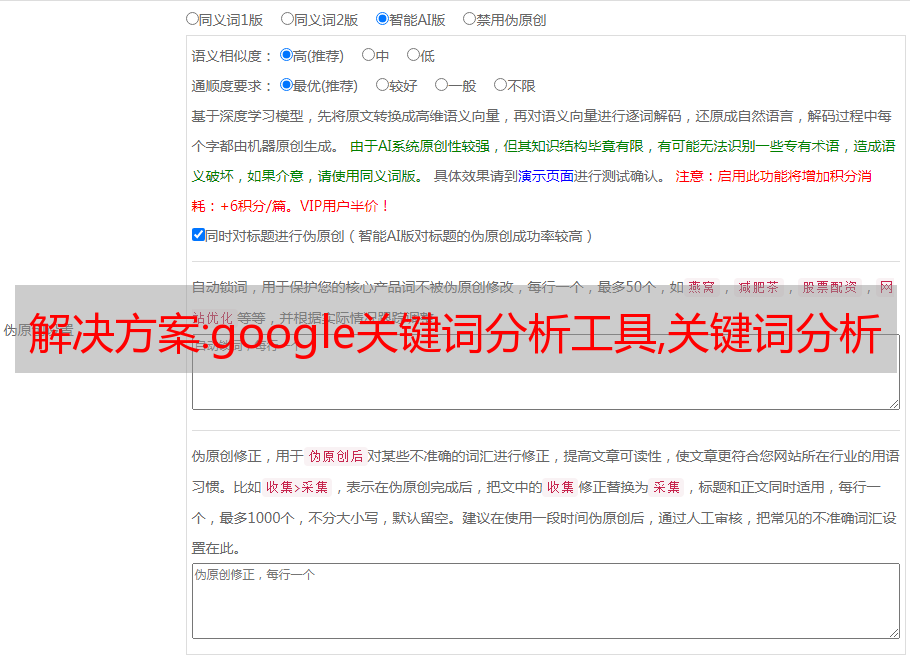
Task: Set 语义相似度 to 中
Action: tap(368, 55)
